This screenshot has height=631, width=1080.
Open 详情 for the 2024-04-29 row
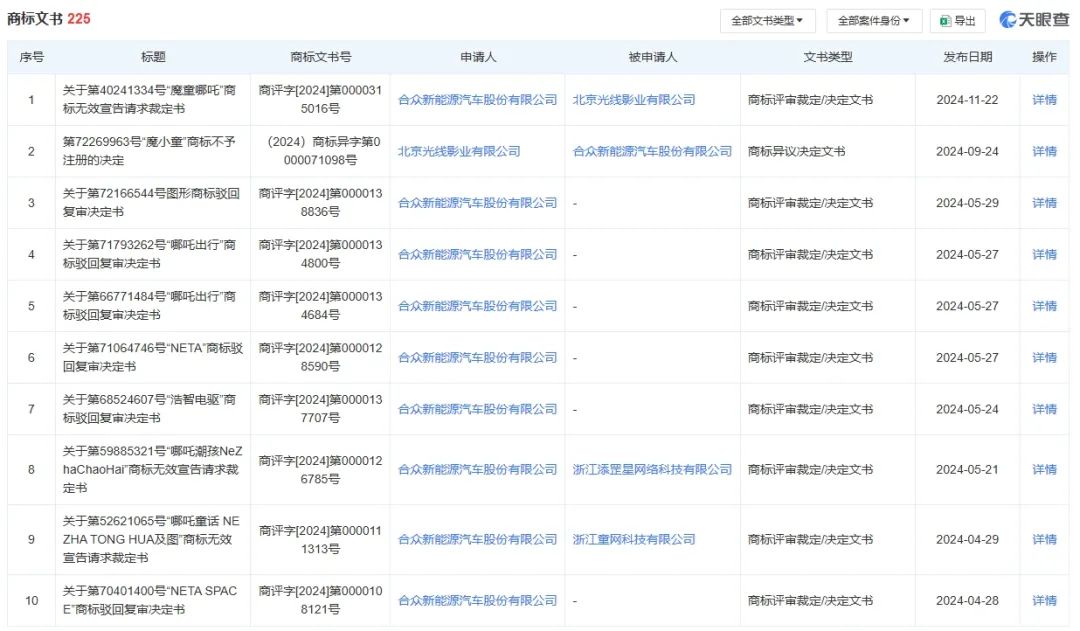[x=1044, y=539]
